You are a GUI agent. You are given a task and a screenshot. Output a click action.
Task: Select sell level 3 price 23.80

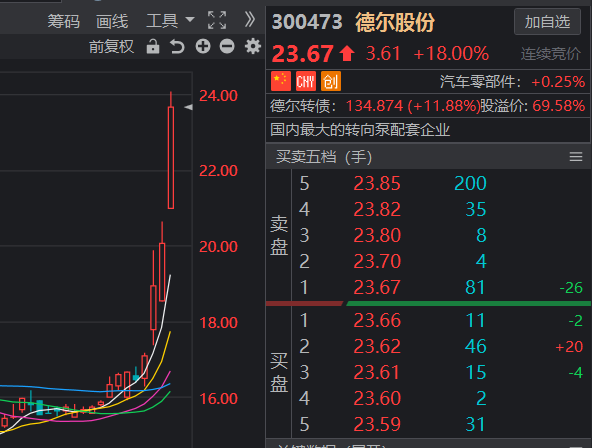tap(377, 235)
